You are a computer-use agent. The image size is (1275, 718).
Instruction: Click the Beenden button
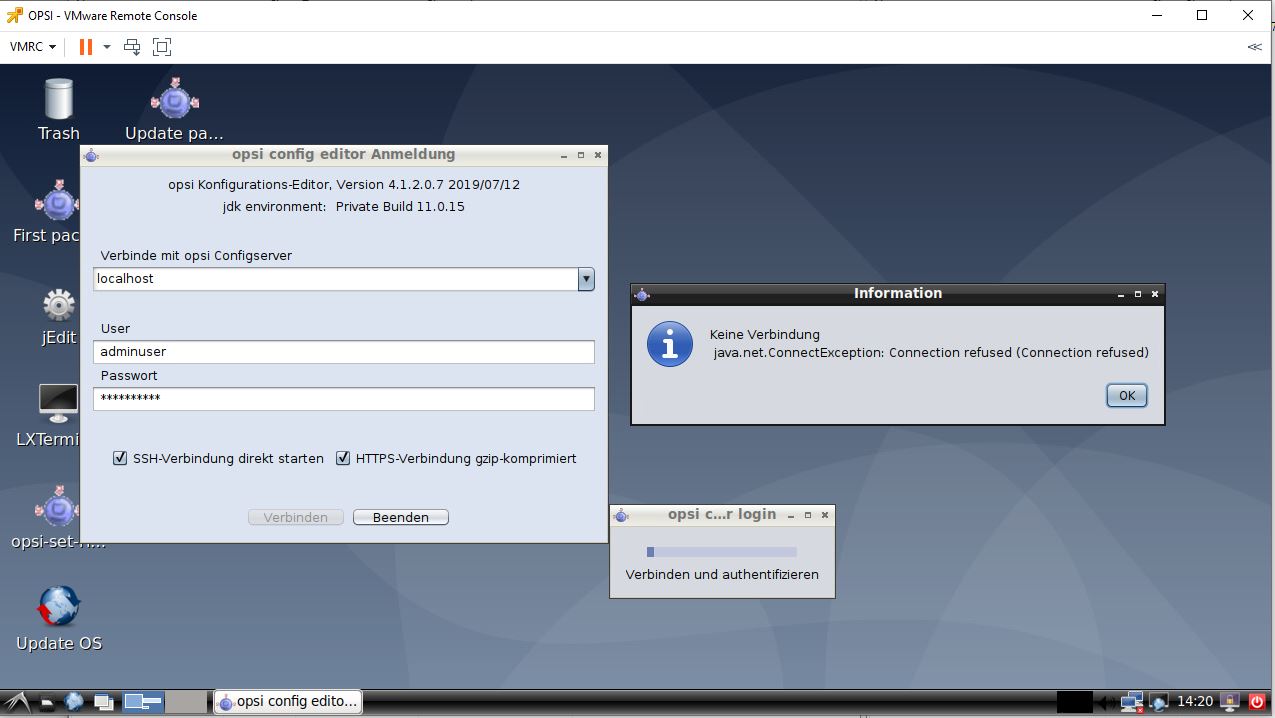tap(401, 517)
